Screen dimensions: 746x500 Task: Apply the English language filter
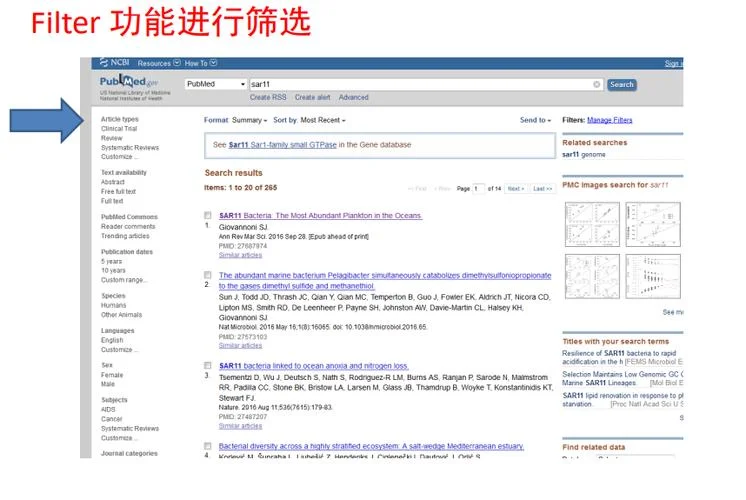point(112,340)
